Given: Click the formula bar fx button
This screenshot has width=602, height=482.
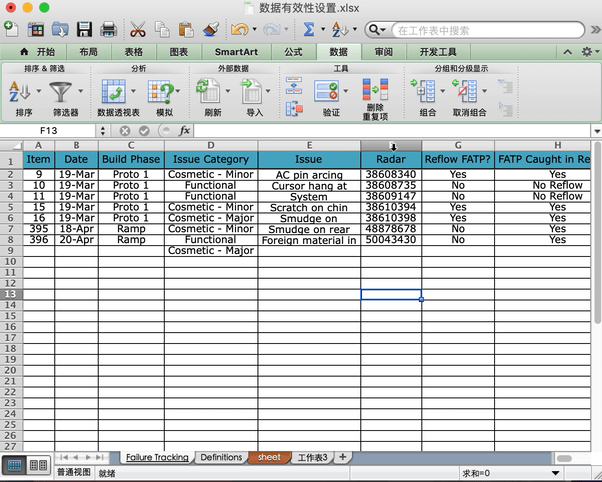Looking at the screenshot, I should point(185,130).
